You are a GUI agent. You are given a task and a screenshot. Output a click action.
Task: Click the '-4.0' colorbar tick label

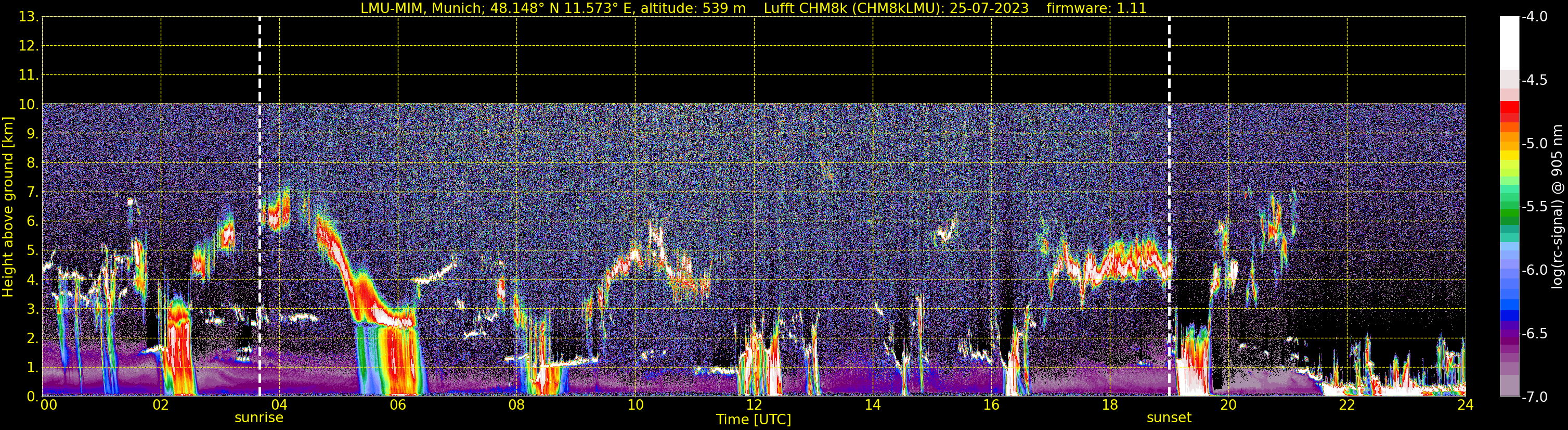[1535, 17]
